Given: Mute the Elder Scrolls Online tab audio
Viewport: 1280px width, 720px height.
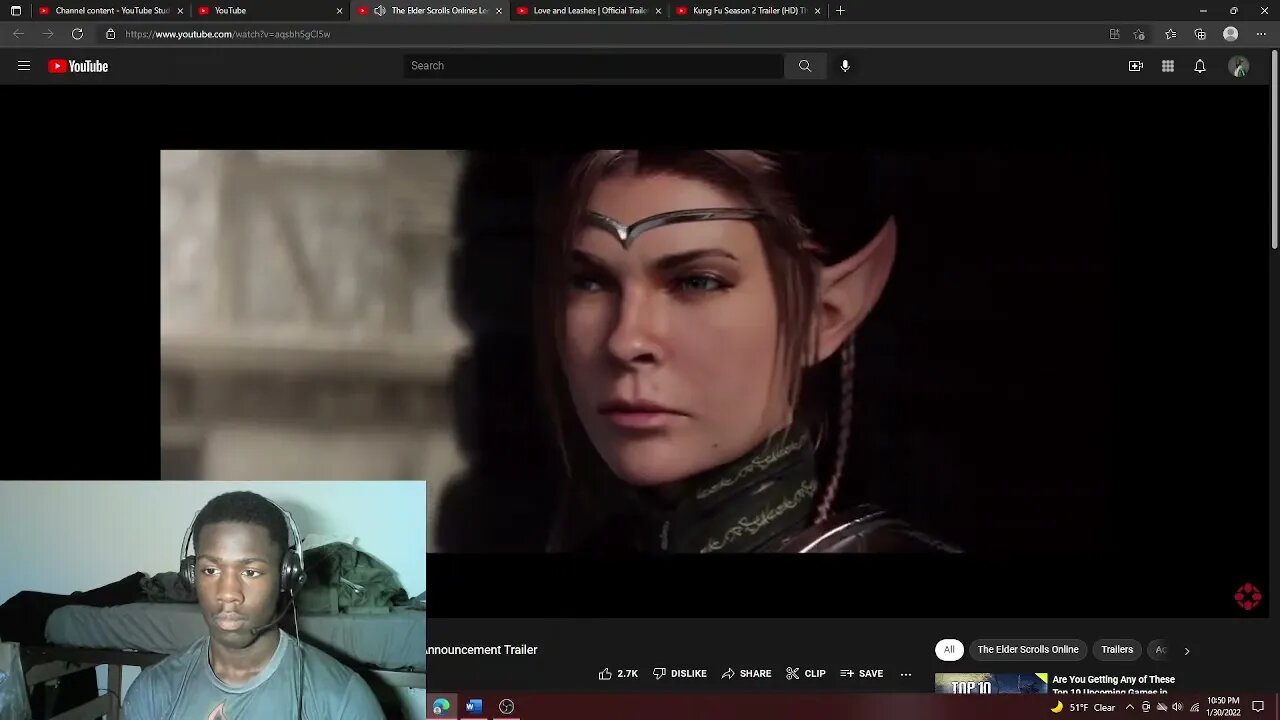Looking at the screenshot, I should coord(379,11).
